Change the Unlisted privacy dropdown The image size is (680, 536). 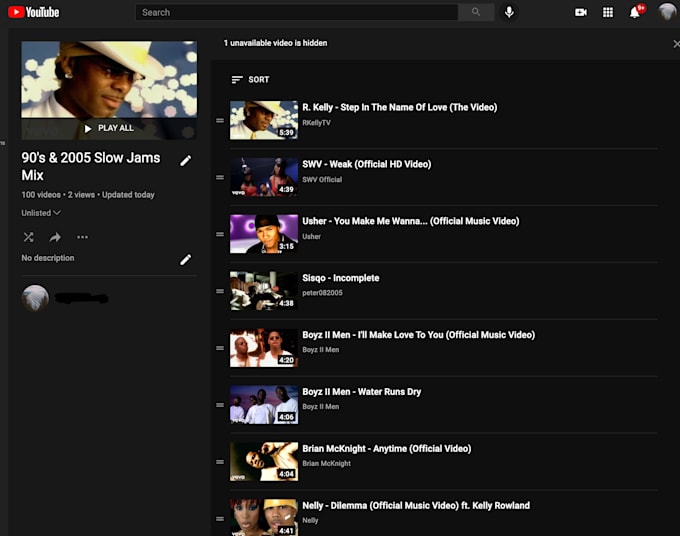(41, 213)
